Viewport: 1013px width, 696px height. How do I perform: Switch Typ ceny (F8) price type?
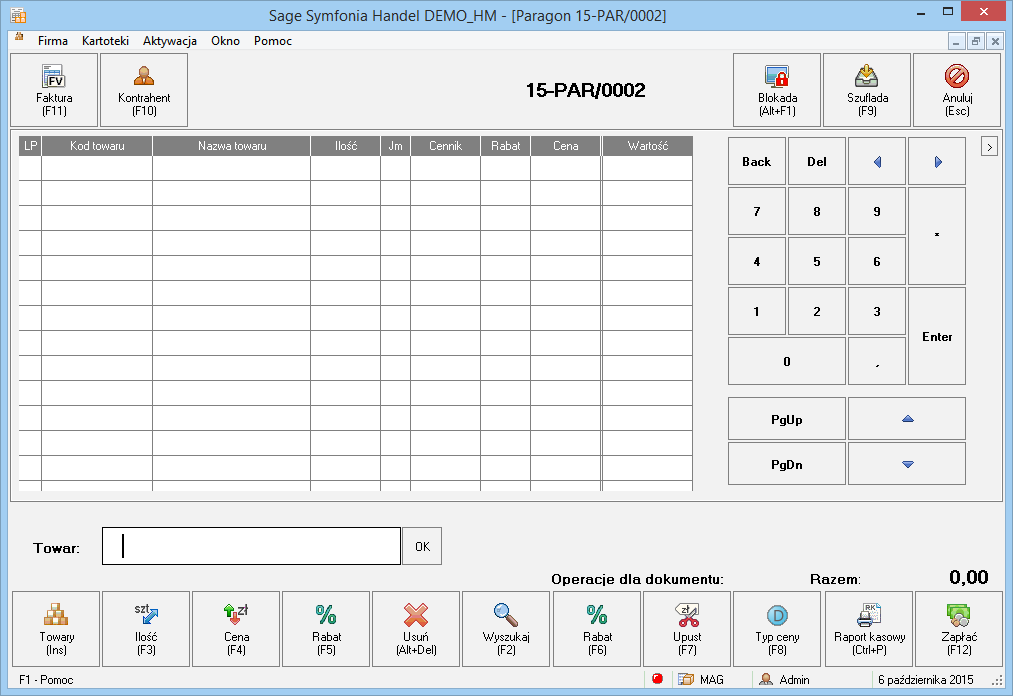[777, 629]
